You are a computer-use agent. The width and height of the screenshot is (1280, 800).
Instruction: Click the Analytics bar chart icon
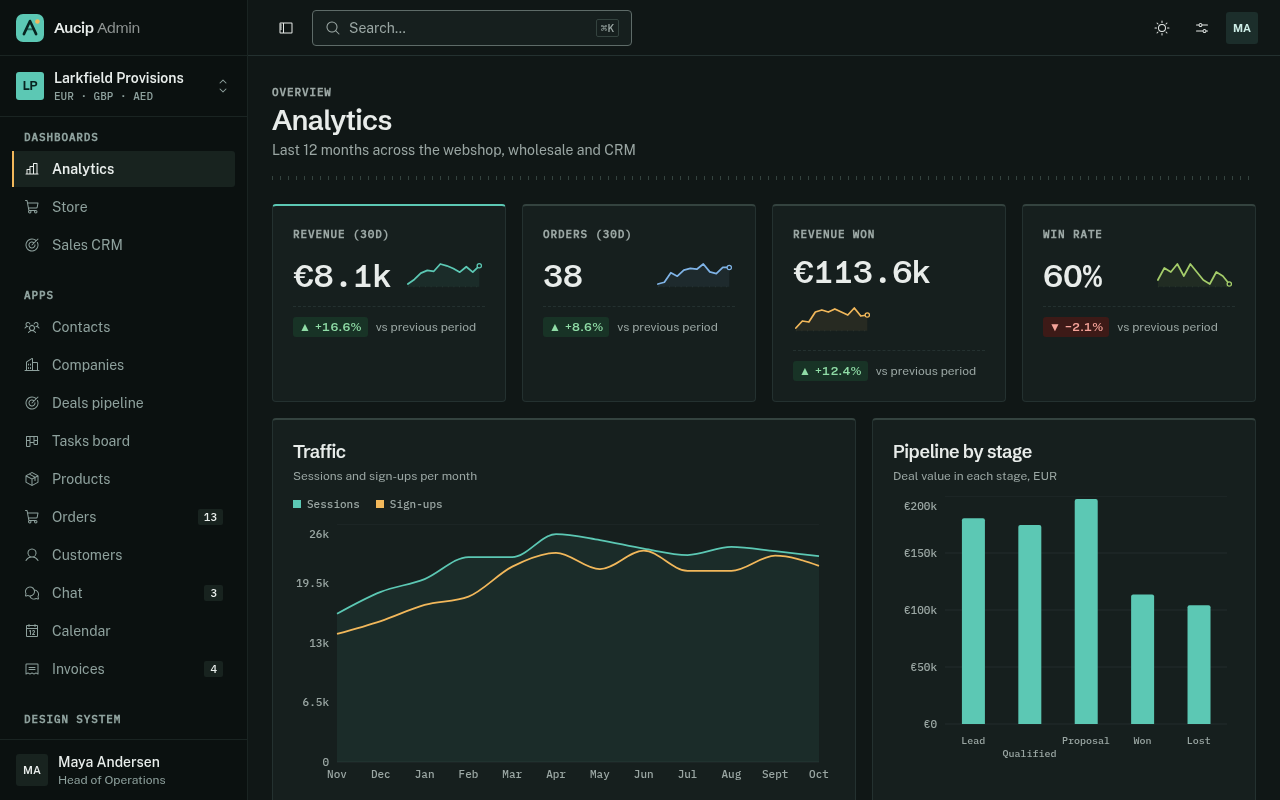pyautogui.click(x=32, y=169)
